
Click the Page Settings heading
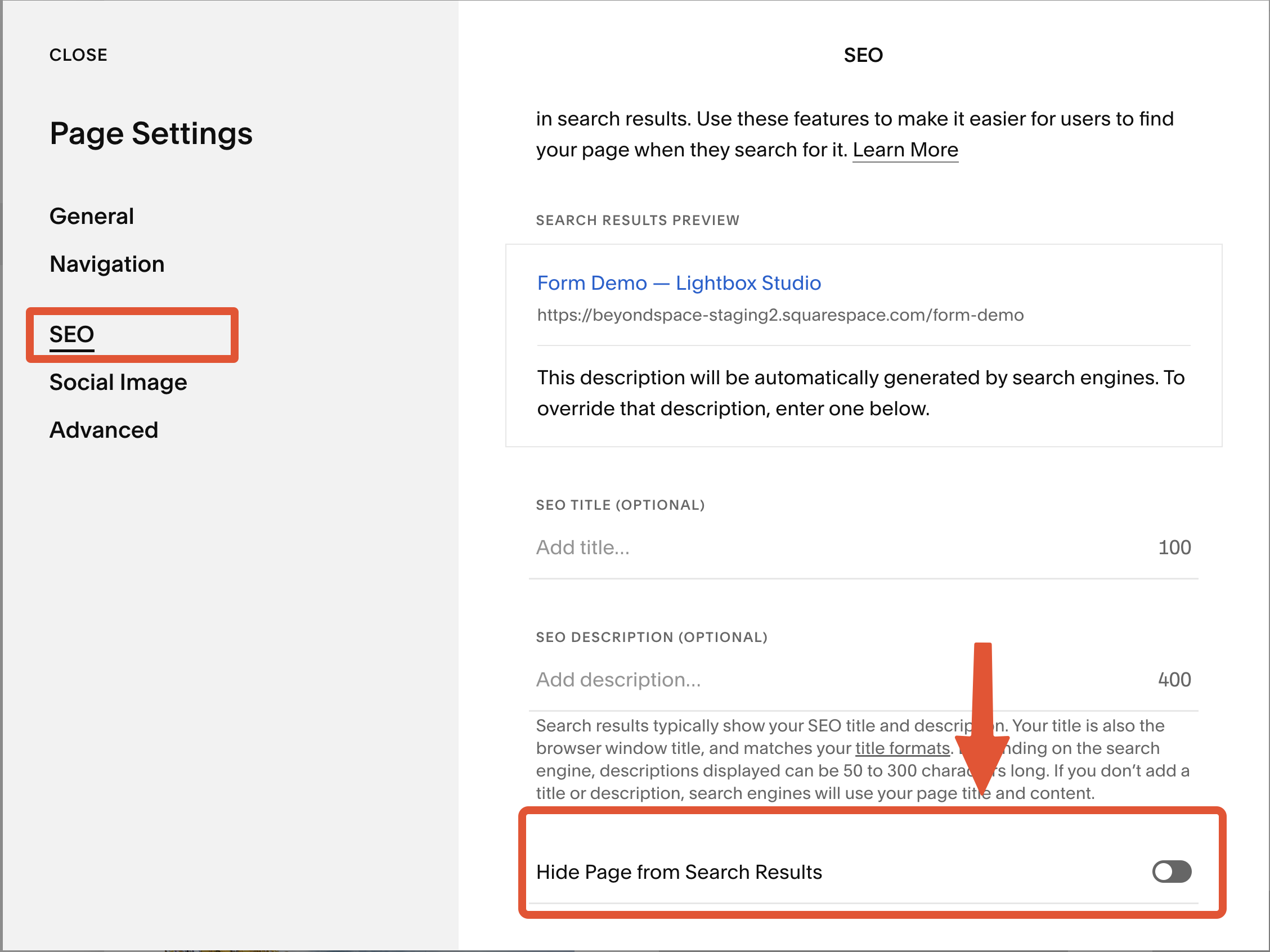[x=151, y=134]
